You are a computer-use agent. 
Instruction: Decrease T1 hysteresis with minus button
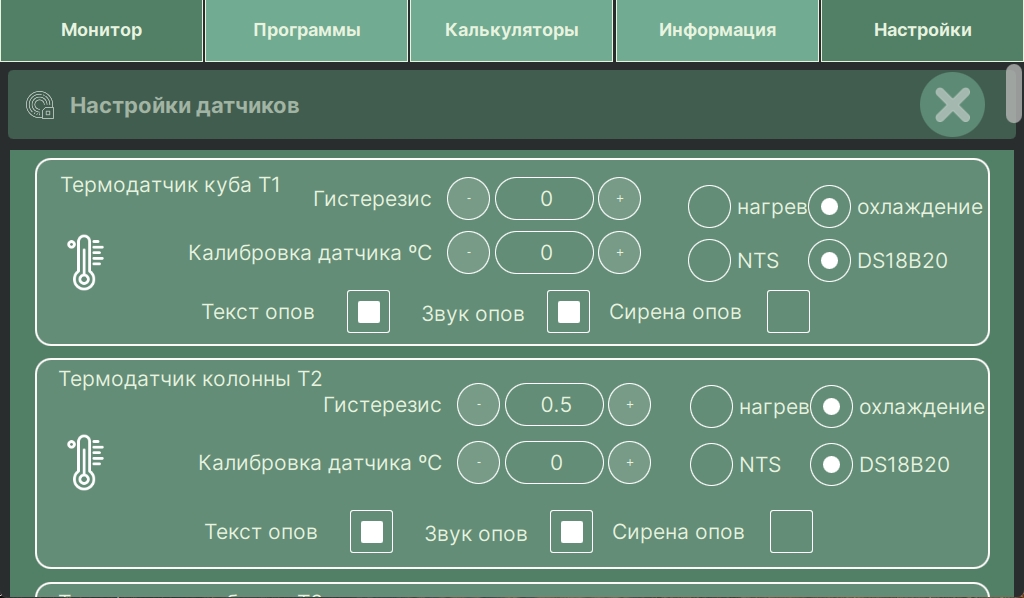coord(468,199)
